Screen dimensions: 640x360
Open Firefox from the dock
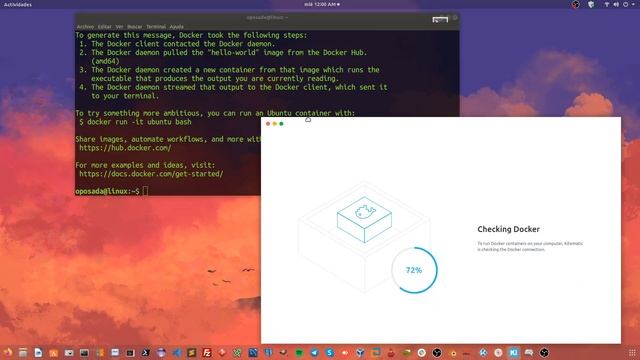pyautogui.click(x=7, y=352)
